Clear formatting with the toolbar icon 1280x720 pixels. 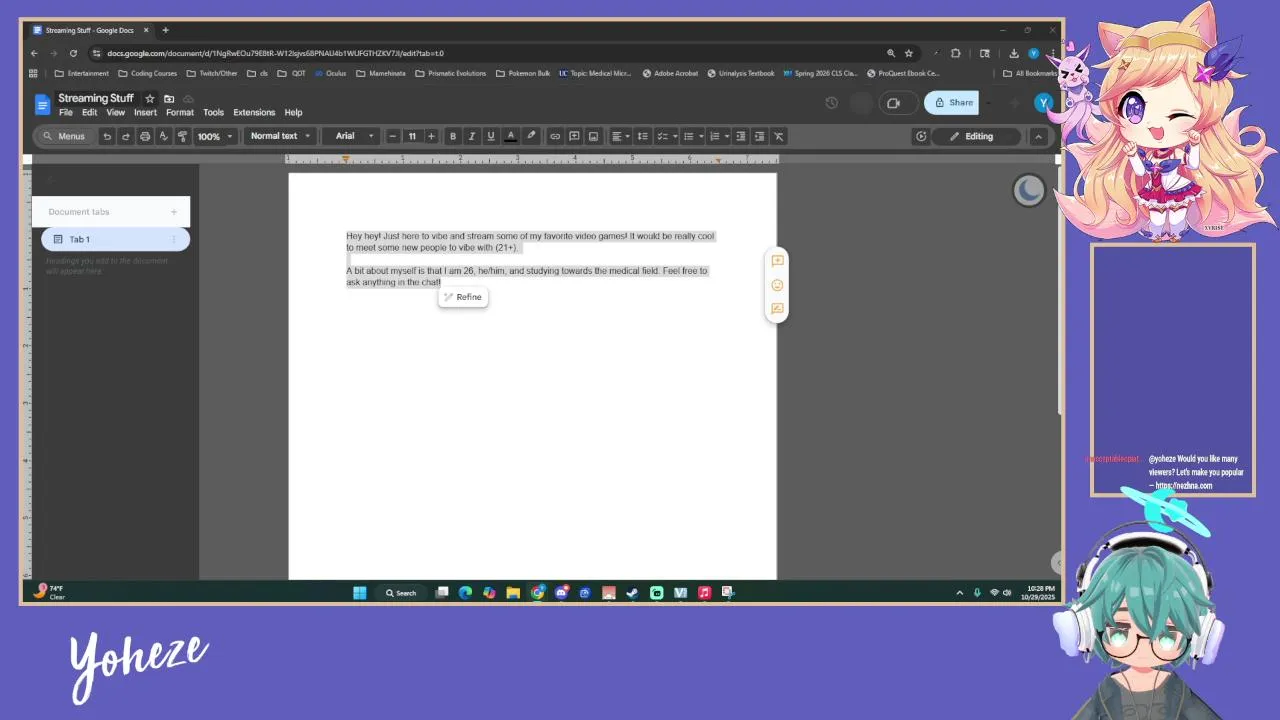pyautogui.click(x=779, y=136)
